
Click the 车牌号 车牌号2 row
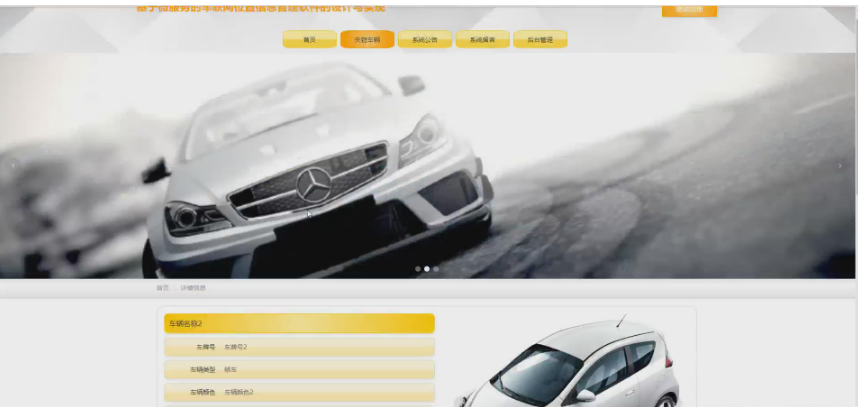(299, 347)
